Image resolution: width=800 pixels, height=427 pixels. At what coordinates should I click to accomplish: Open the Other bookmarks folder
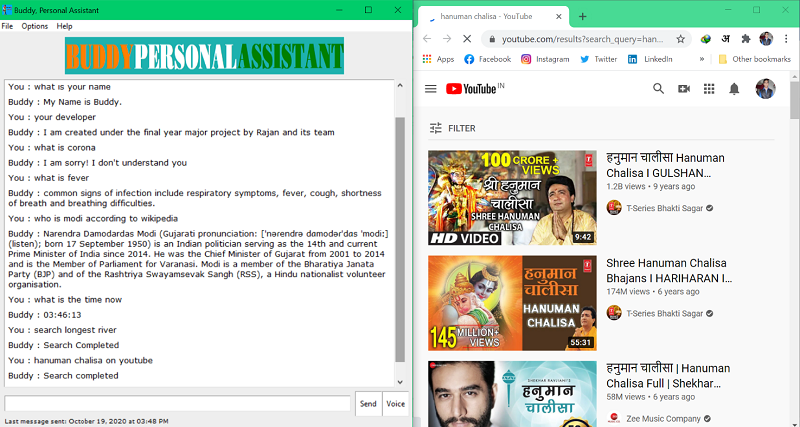pyautogui.click(x=755, y=59)
